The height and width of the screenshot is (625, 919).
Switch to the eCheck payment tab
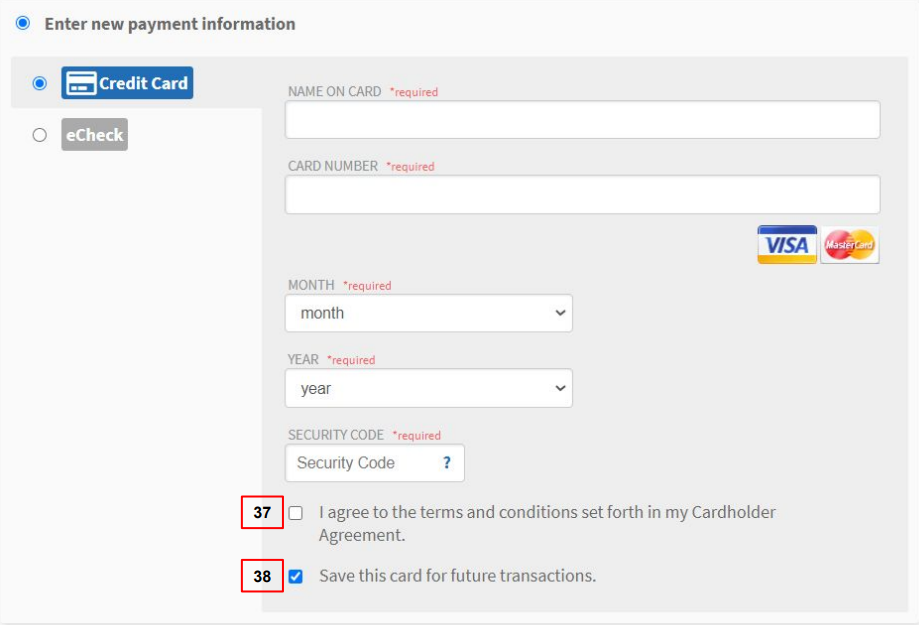tap(94, 134)
